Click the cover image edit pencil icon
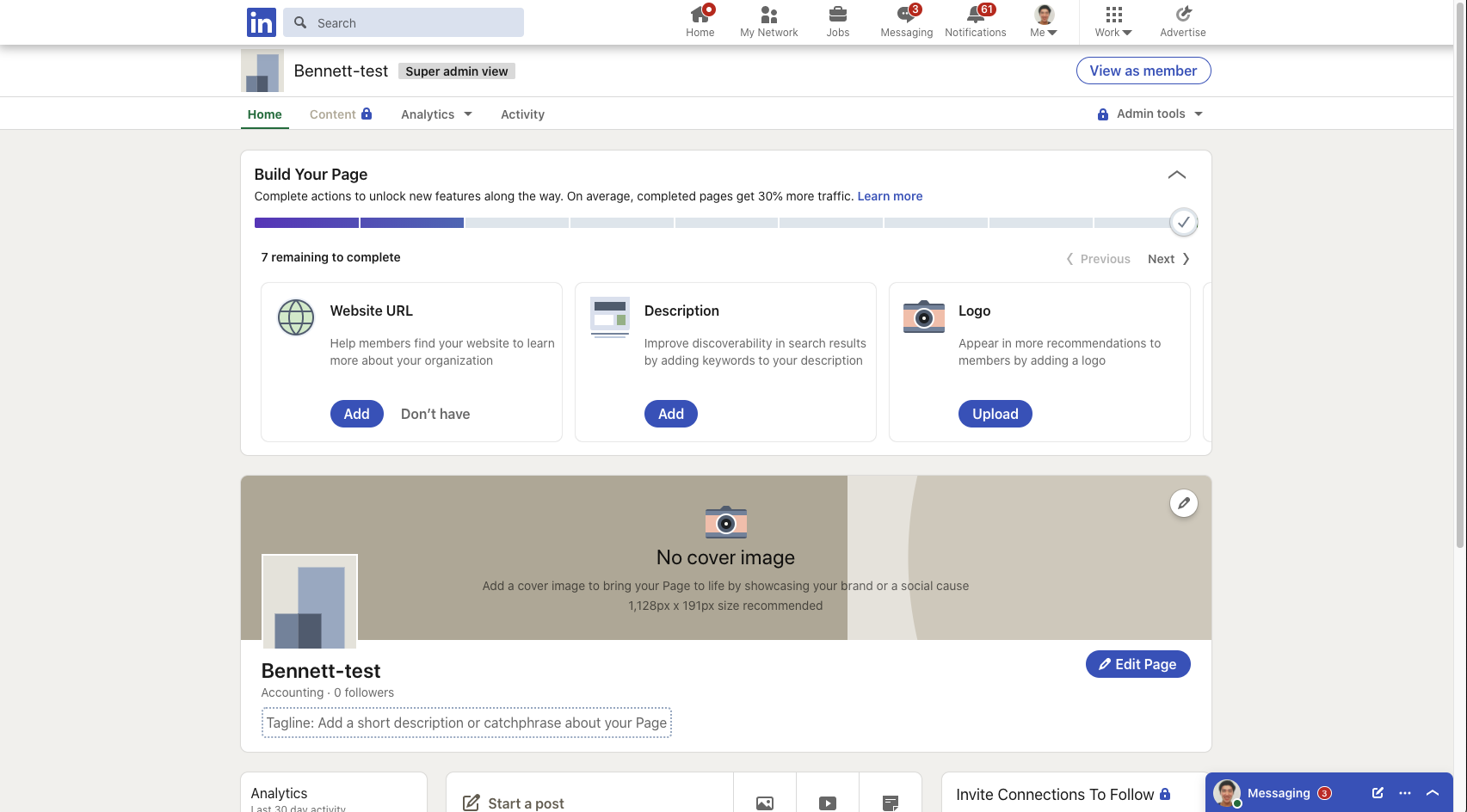The image size is (1467, 812). tap(1183, 503)
